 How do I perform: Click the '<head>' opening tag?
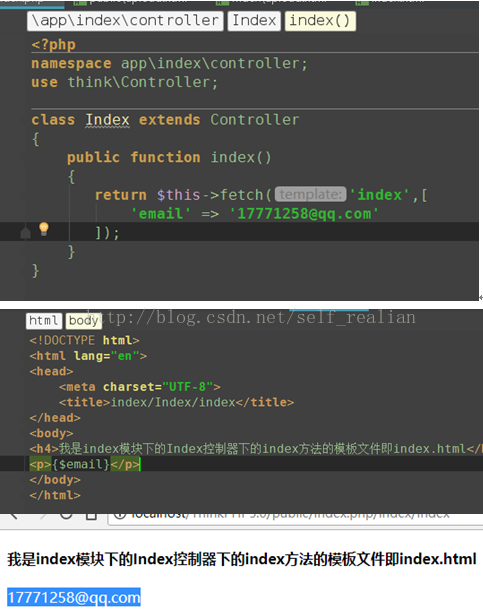52,371
